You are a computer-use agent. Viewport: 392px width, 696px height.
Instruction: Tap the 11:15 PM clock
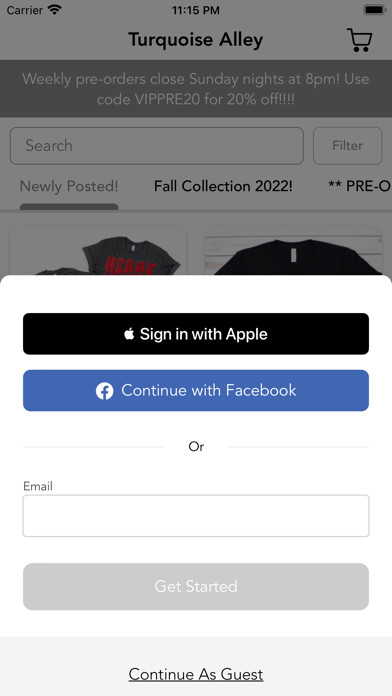pyautogui.click(x=196, y=10)
